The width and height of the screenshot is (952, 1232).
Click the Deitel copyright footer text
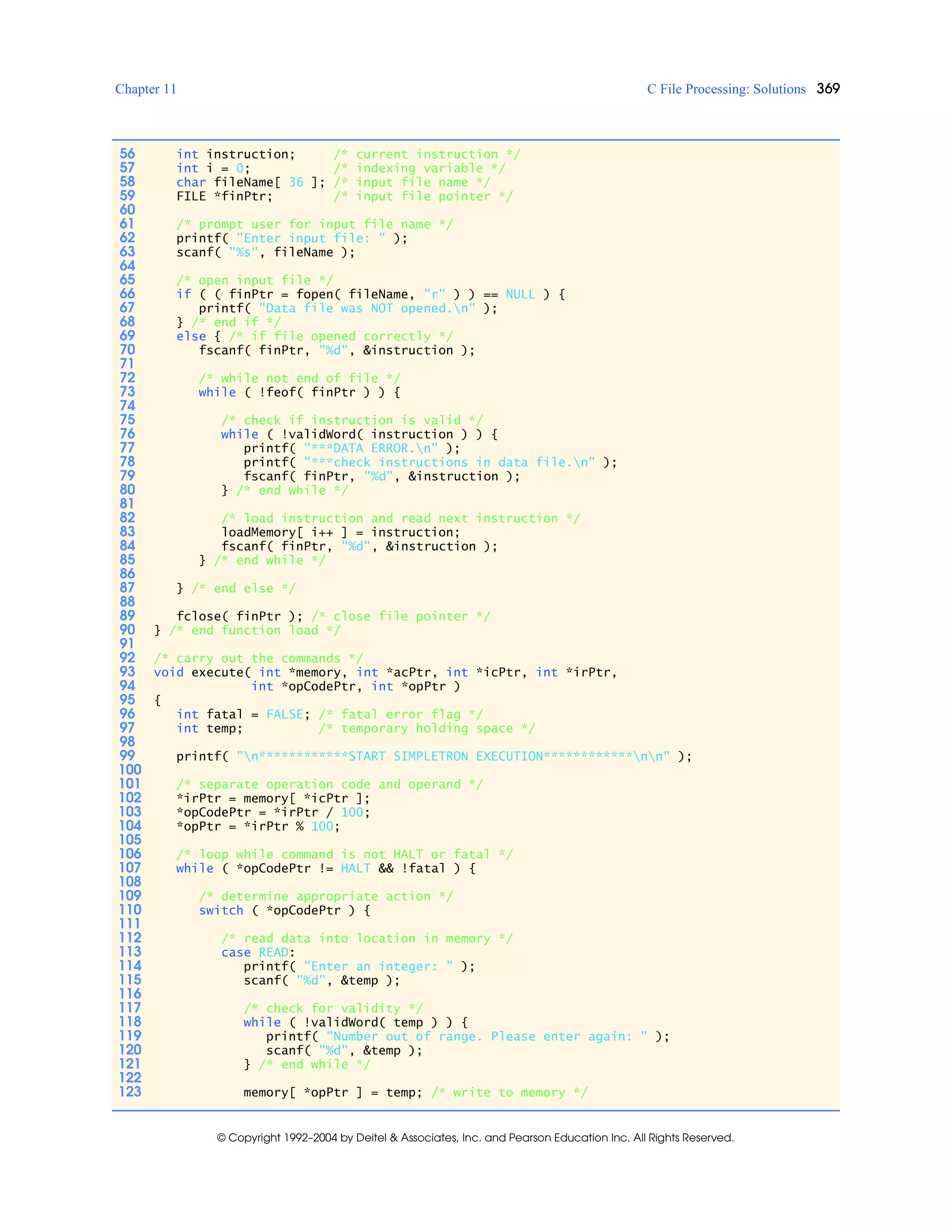coord(475,1137)
